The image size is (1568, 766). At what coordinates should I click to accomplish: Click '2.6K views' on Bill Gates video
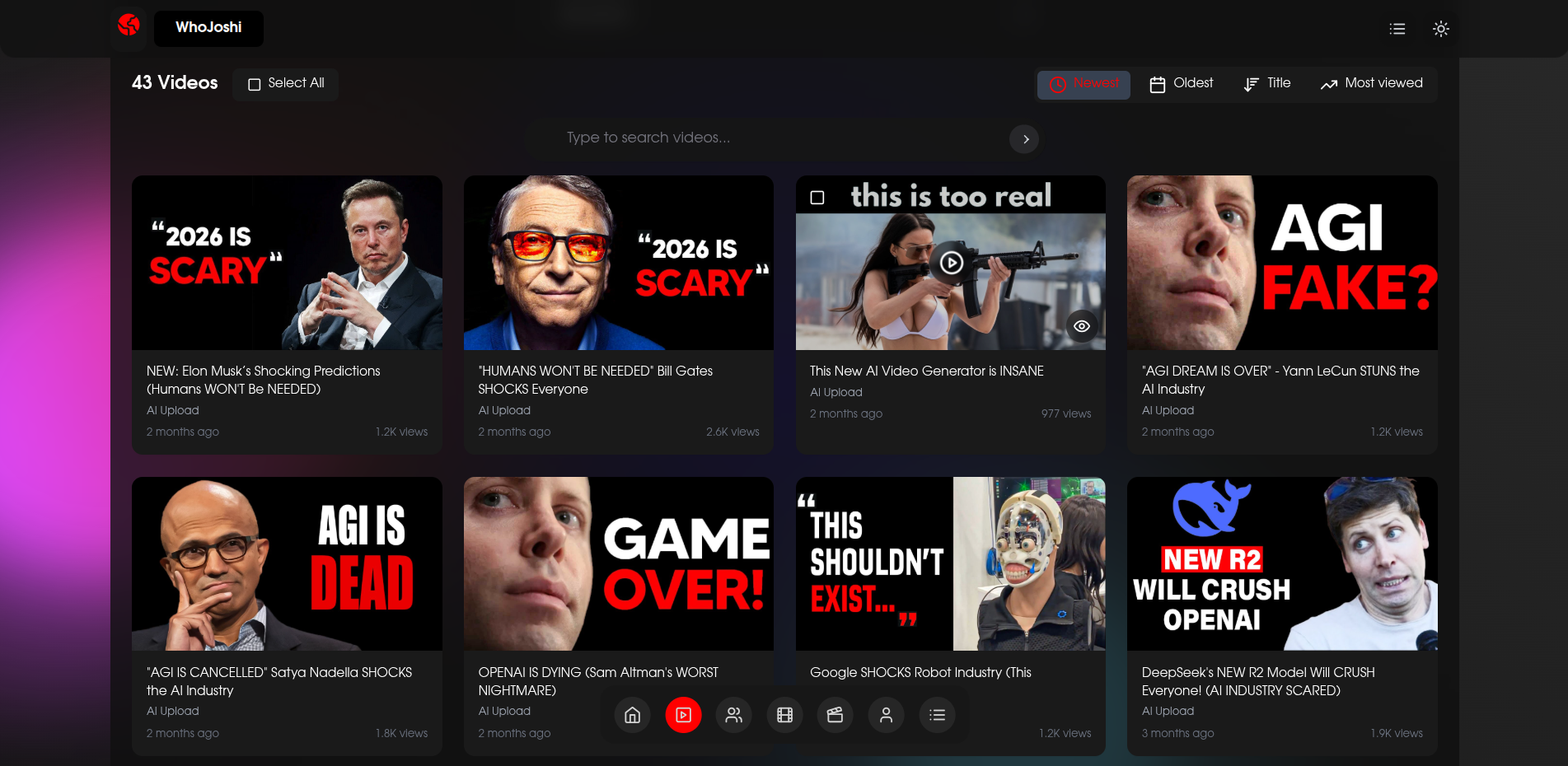click(733, 432)
